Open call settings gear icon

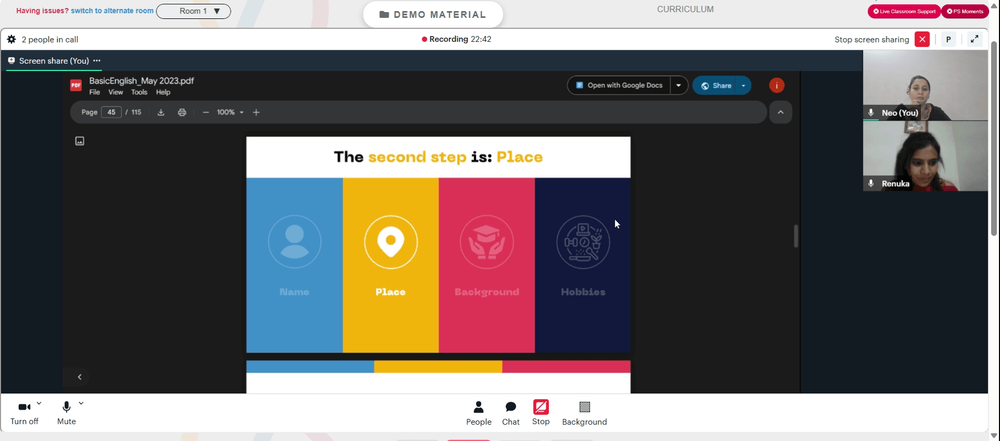tap(11, 40)
